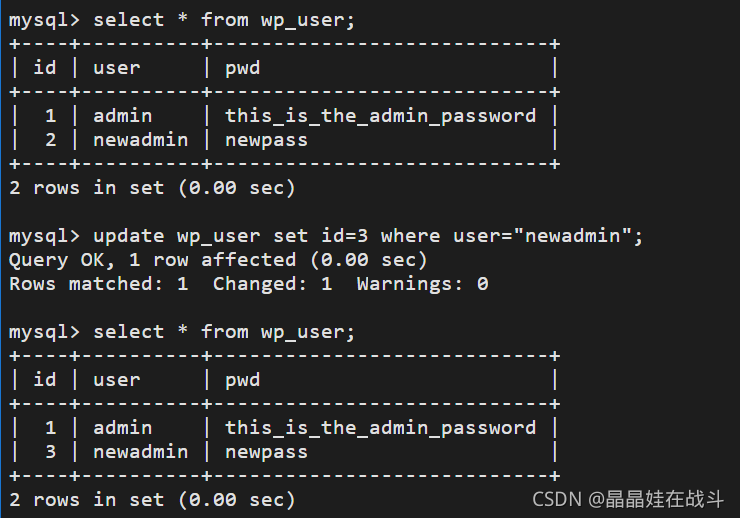Click the Warnings: 0 text
The image size is (740, 518).
422,284
